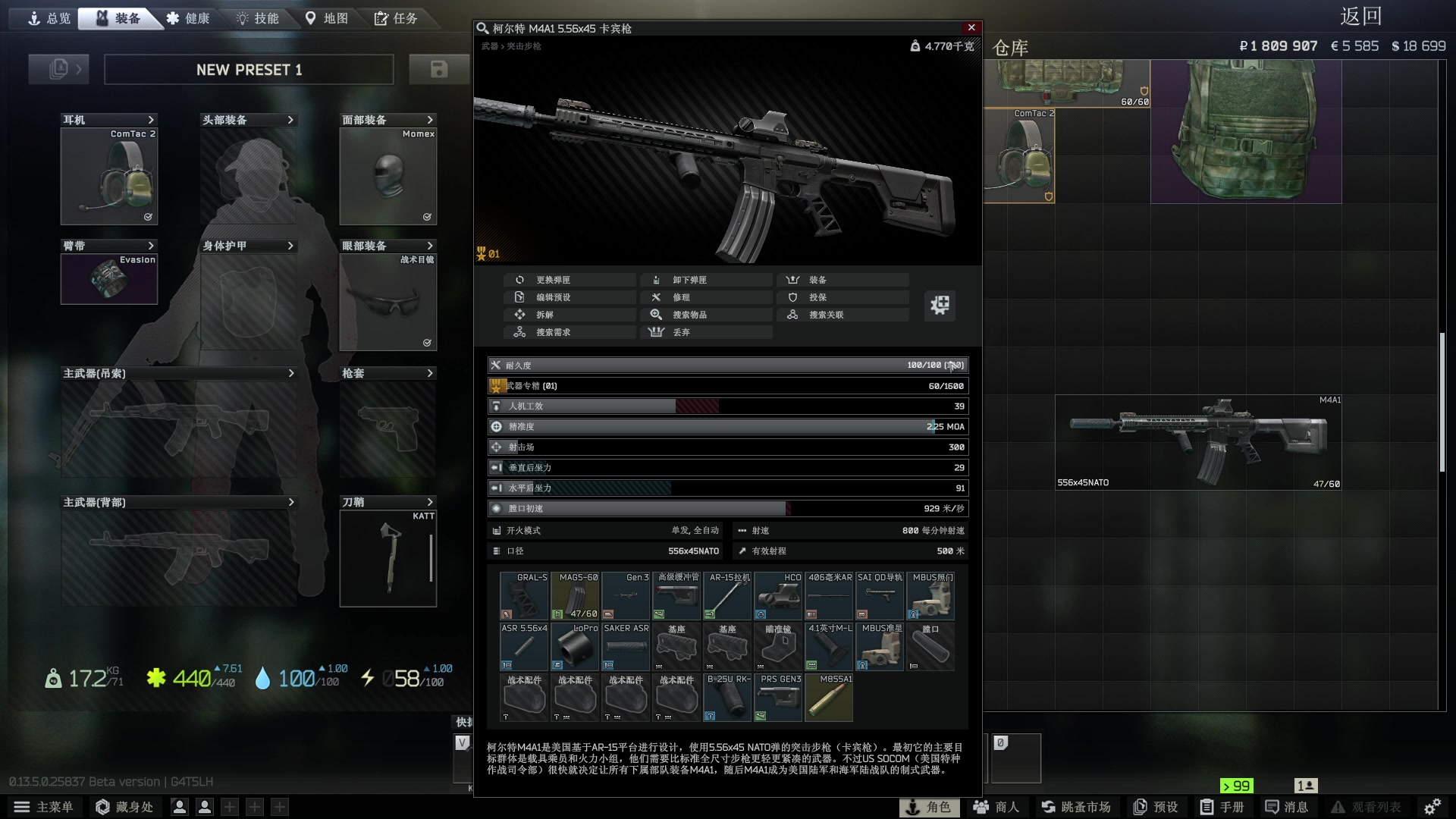
Task: Select the M855A1 ammo slot
Action: point(829,698)
